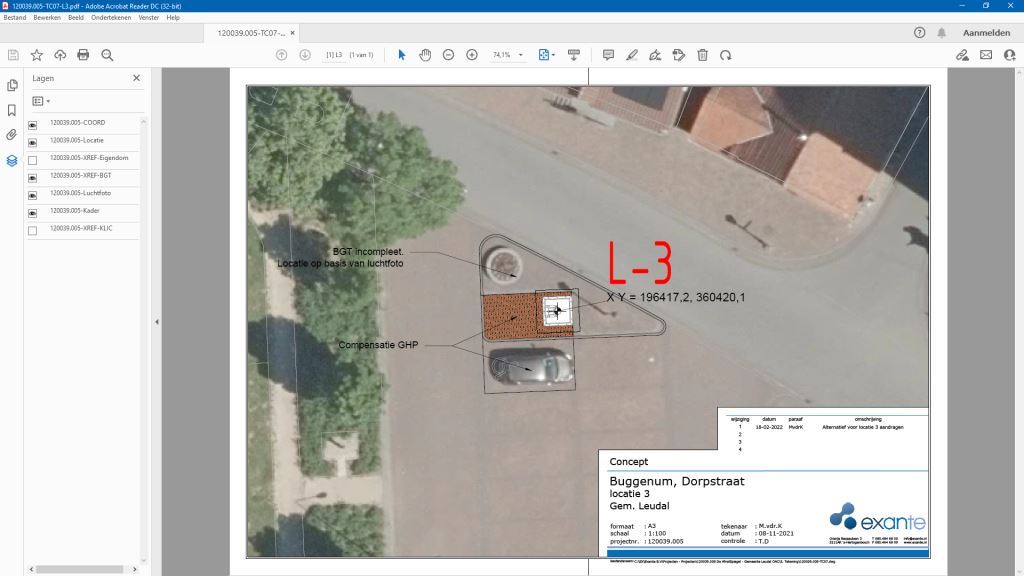The height and width of the screenshot is (576, 1024).
Task: Hide the 120039.005-COORD layer
Action: pyautogui.click(x=32, y=125)
